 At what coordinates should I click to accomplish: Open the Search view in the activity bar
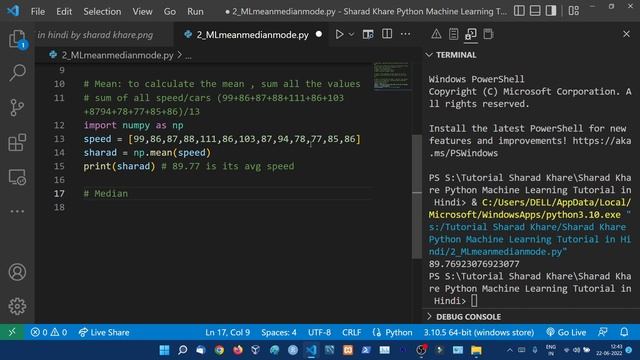coord(17,73)
